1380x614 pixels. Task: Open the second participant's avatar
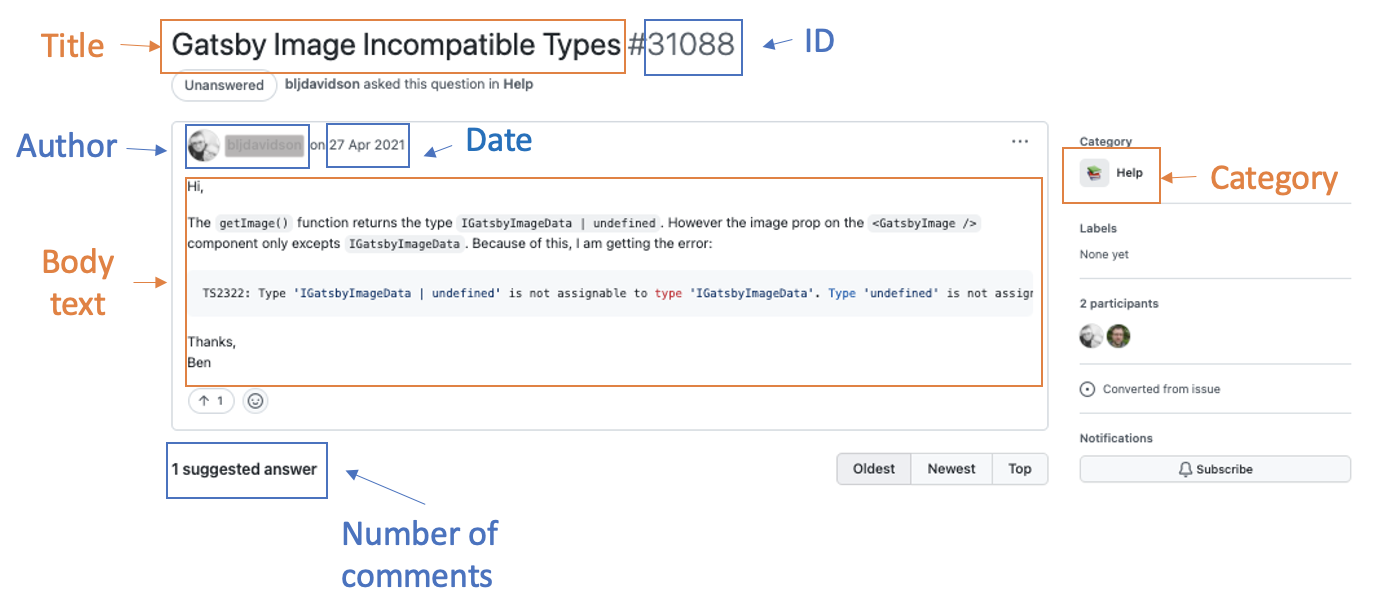pyautogui.click(x=1118, y=336)
